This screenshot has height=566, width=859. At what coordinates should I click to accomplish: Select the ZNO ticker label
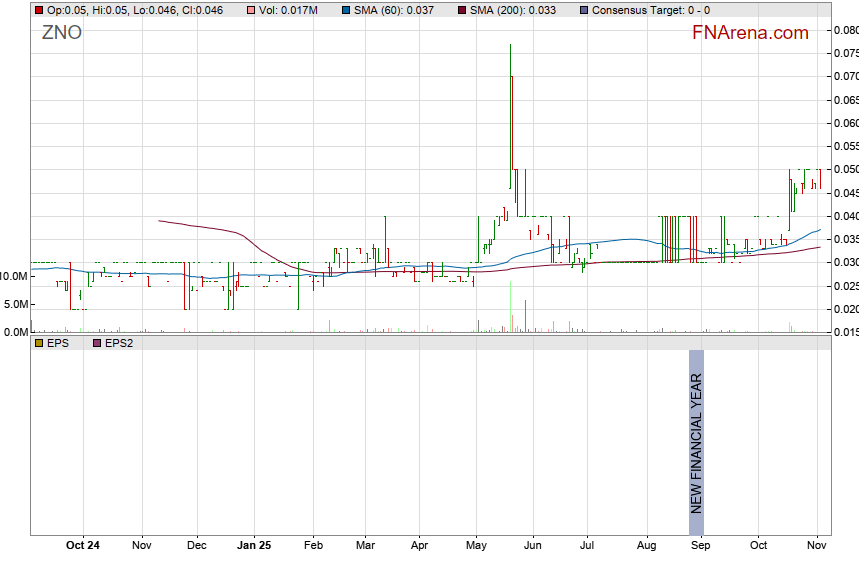click(62, 32)
